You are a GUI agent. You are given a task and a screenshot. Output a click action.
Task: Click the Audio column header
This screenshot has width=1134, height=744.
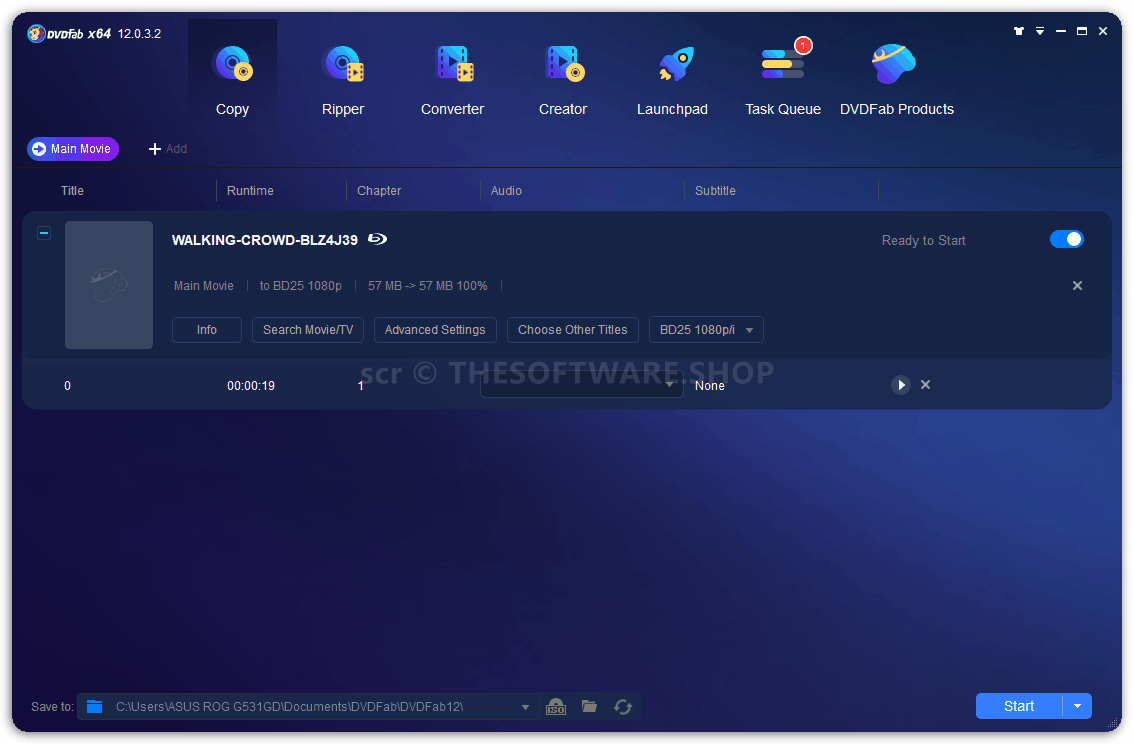point(506,191)
